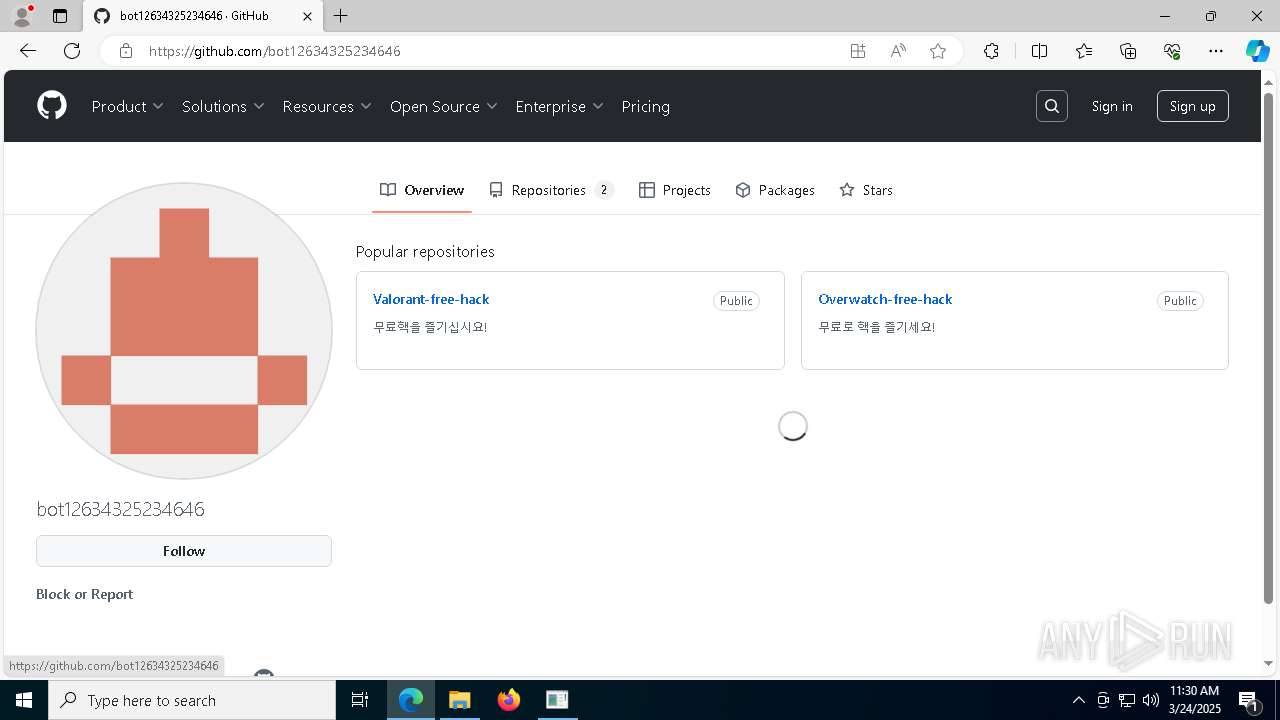Click the taskbar search box
This screenshot has width=1280, height=720.
coord(192,700)
